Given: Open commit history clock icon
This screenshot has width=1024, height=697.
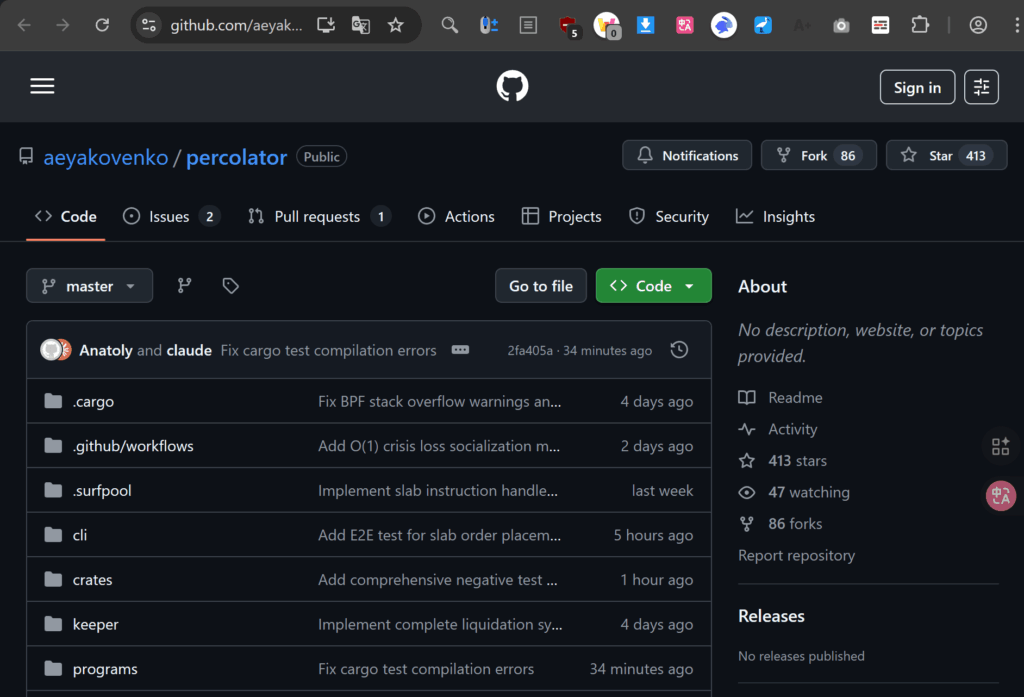Looking at the screenshot, I should [x=679, y=350].
